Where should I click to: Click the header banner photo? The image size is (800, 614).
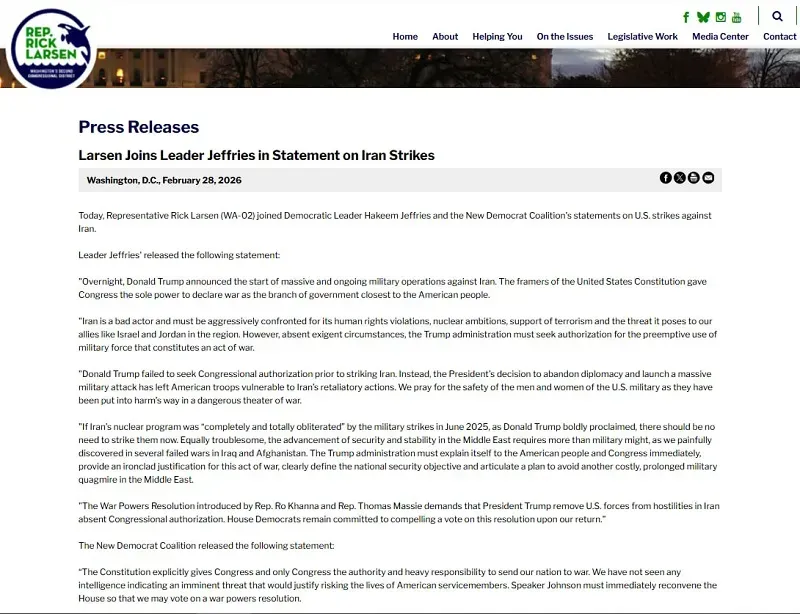[450, 68]
